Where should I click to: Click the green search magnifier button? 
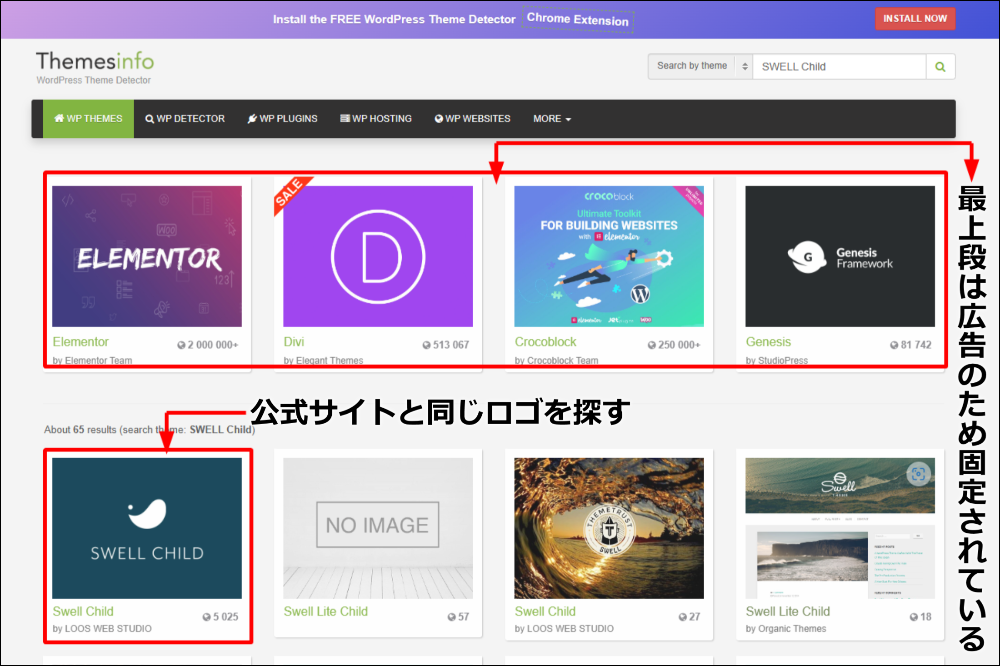[940, 66]
